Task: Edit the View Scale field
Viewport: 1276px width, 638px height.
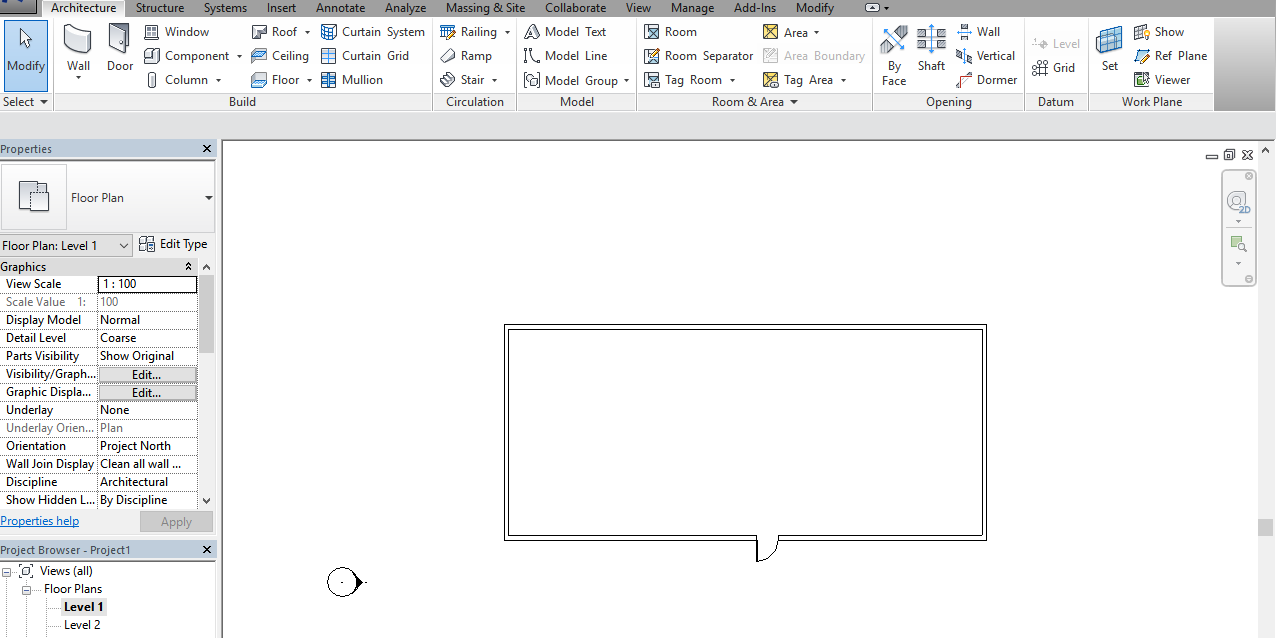Action: pyautogui.click(x=148, y=284)
